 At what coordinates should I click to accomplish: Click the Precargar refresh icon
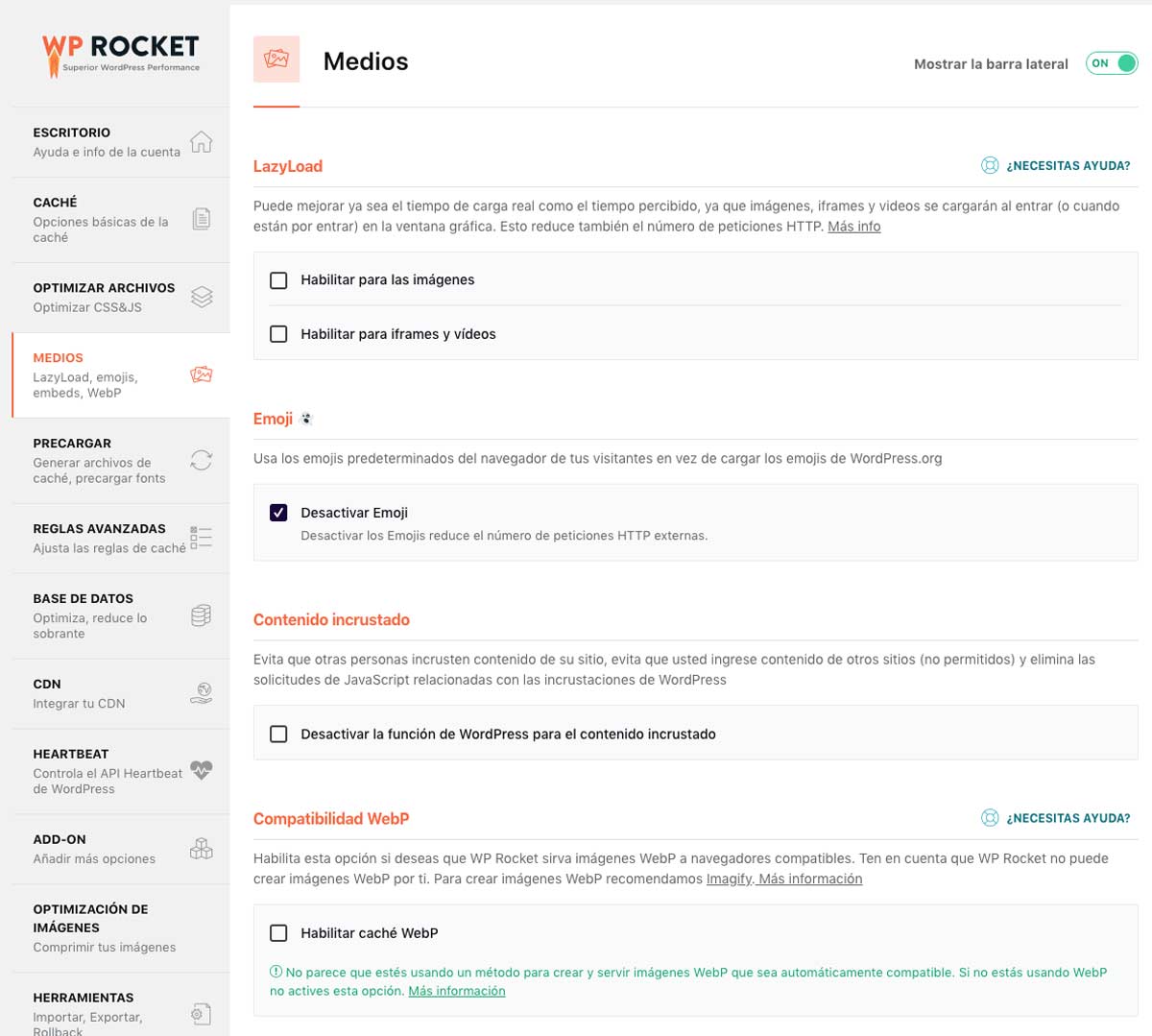[202, 460]
